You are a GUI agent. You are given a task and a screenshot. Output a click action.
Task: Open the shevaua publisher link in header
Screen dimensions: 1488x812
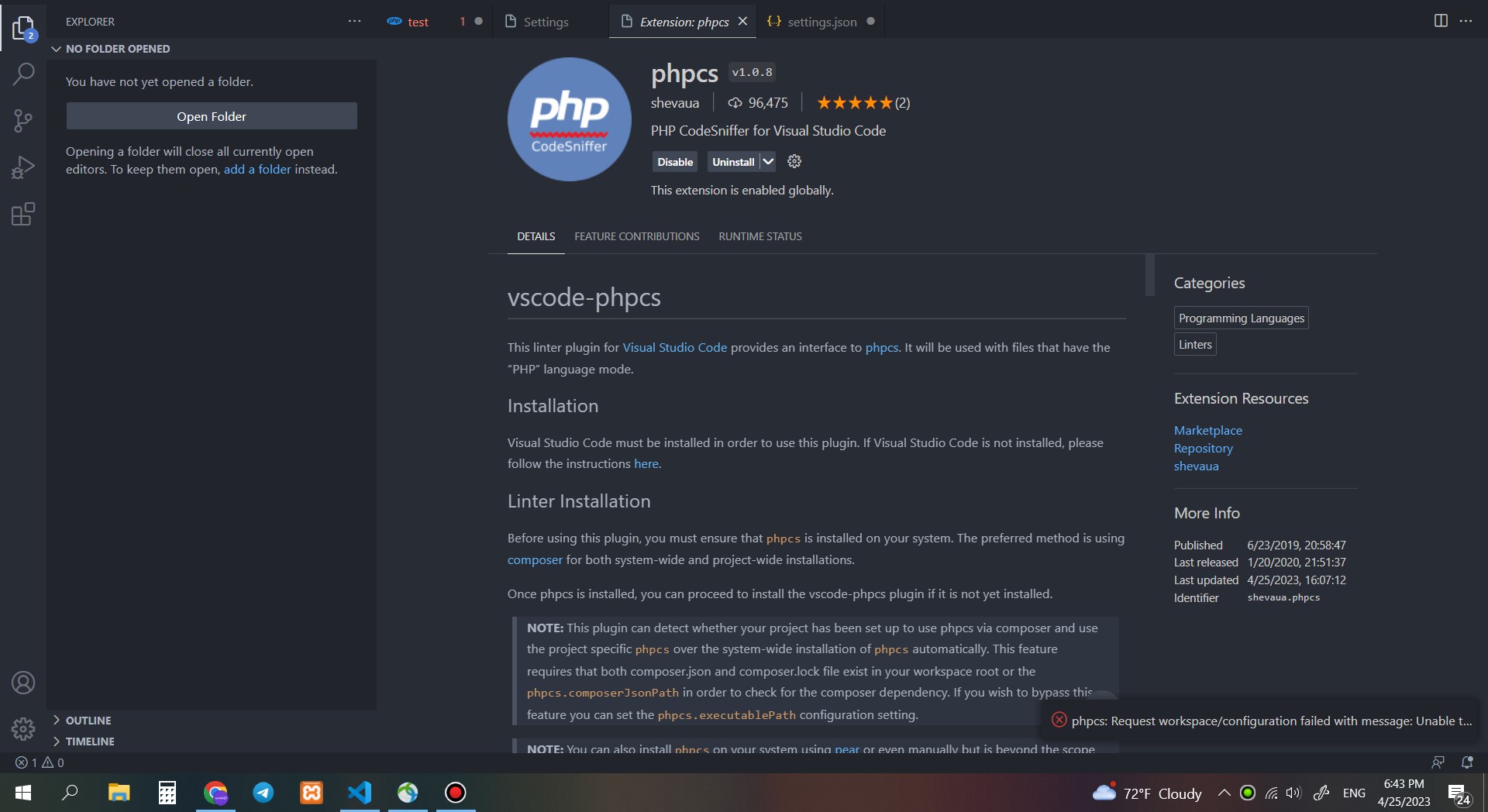tap(675, 102)
